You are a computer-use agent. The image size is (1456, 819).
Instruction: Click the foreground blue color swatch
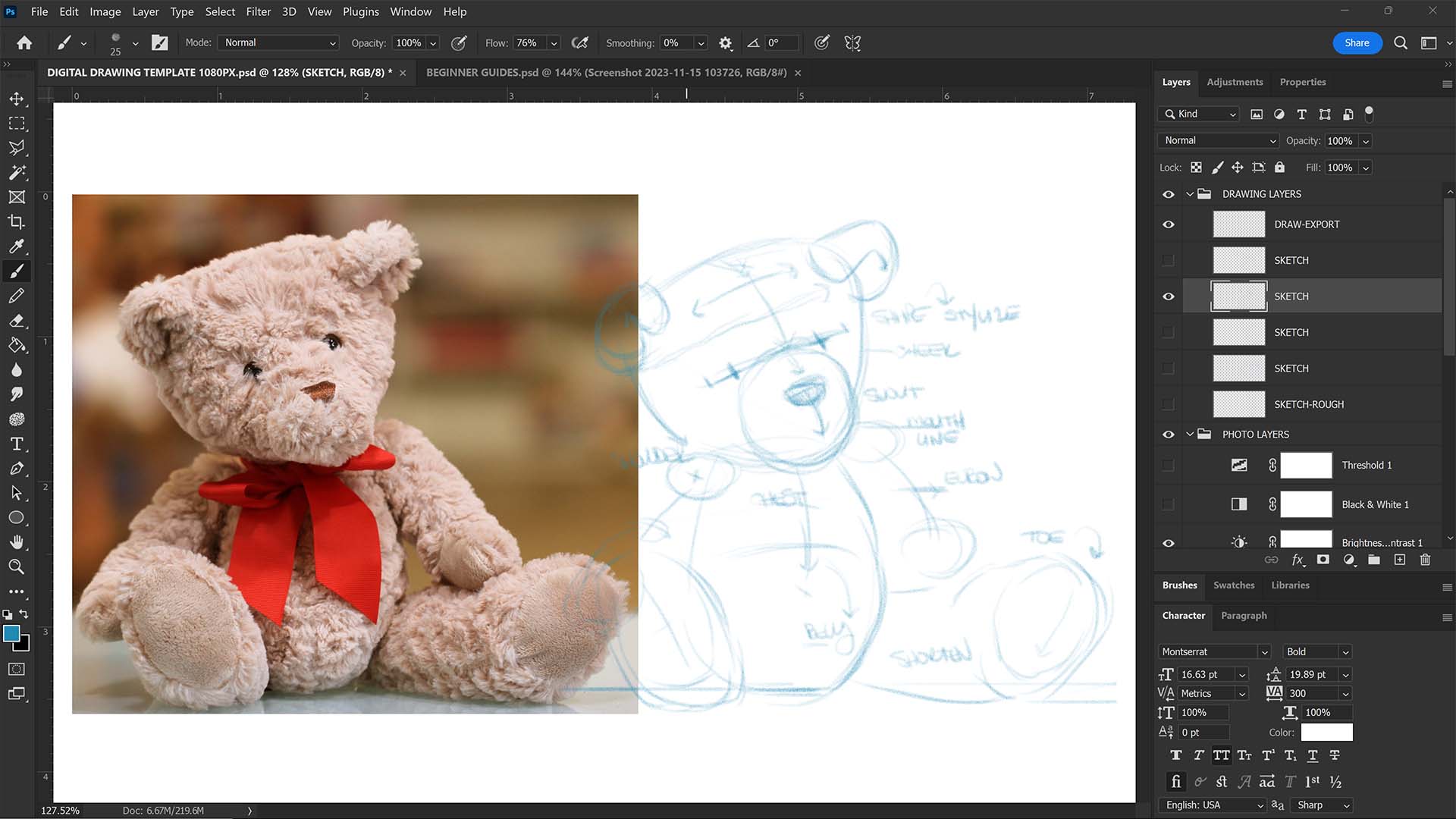coord(11,634)
